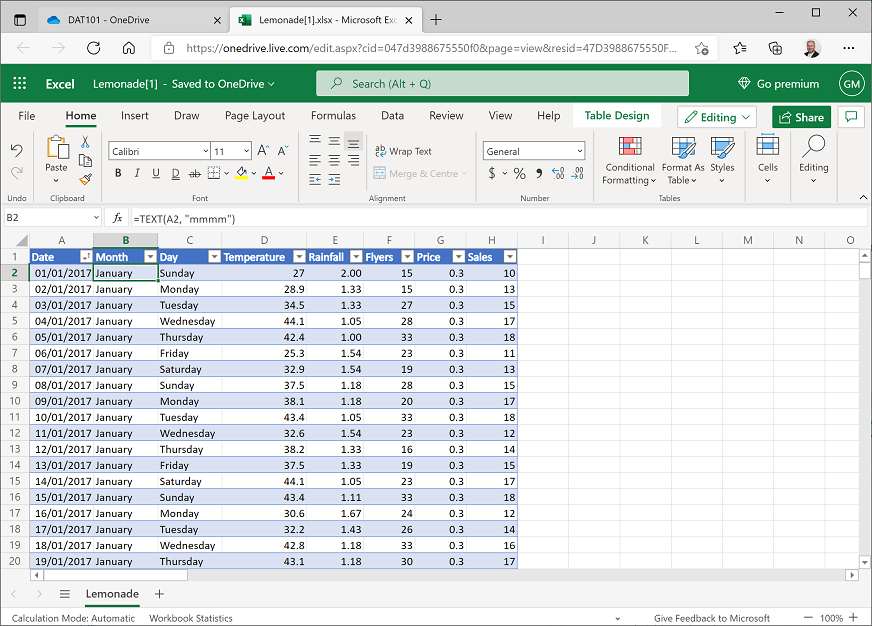Viewport: 872px width, 626px height.
Task: Click the Search (Alt + Q) box
Action: pos(502,84)
